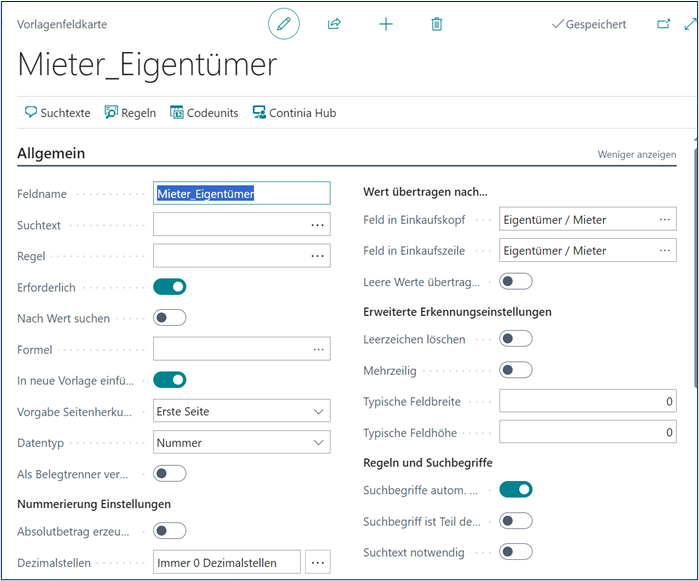
Task: Open Feld in Einkaufskopf lookup ellipsis
Action: click(x=665, y=219)
